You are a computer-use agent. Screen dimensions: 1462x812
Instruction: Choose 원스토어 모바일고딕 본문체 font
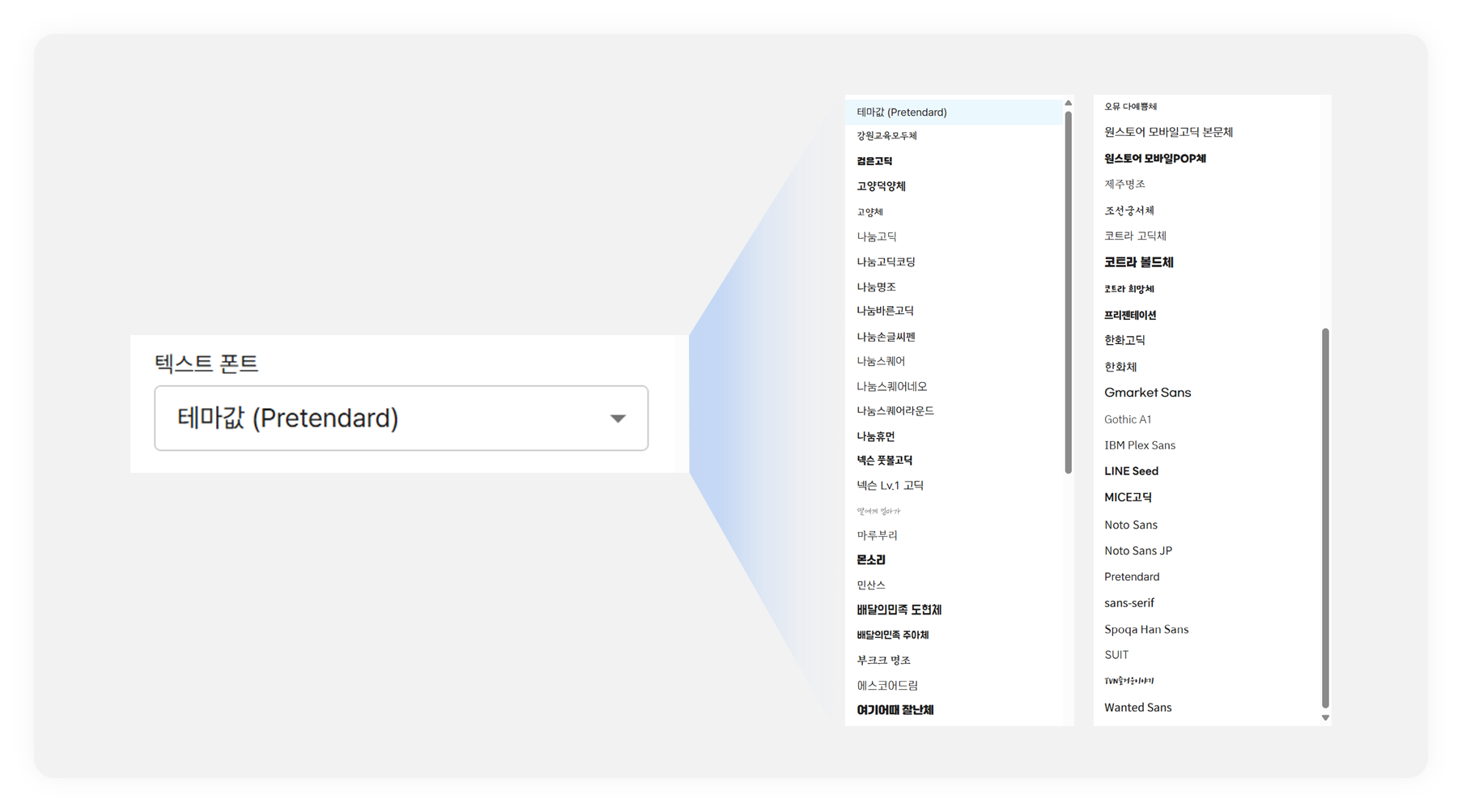[x=1168, y=132]
